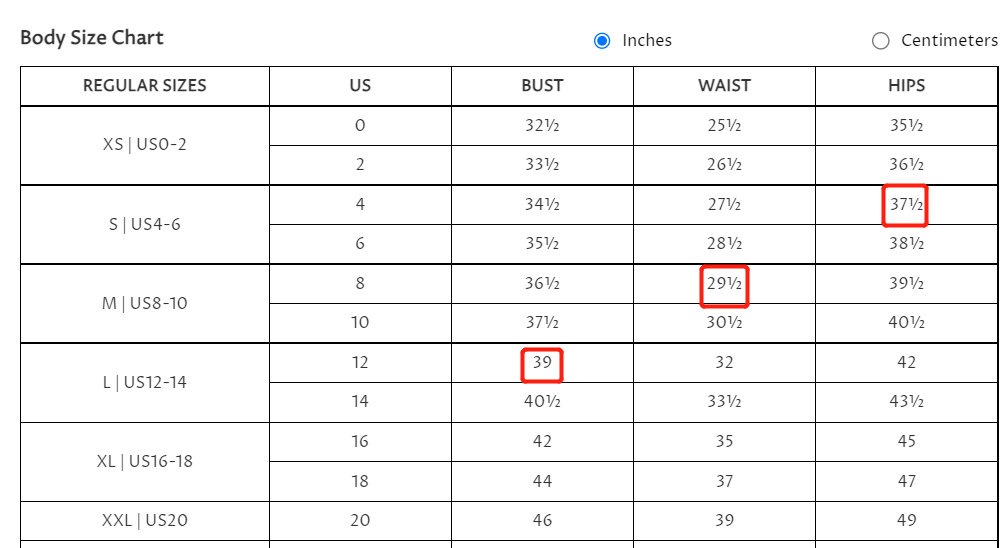This screenshot has height=548, width=1003.
Task: Click the BUST column header
Action: (542, 86)
